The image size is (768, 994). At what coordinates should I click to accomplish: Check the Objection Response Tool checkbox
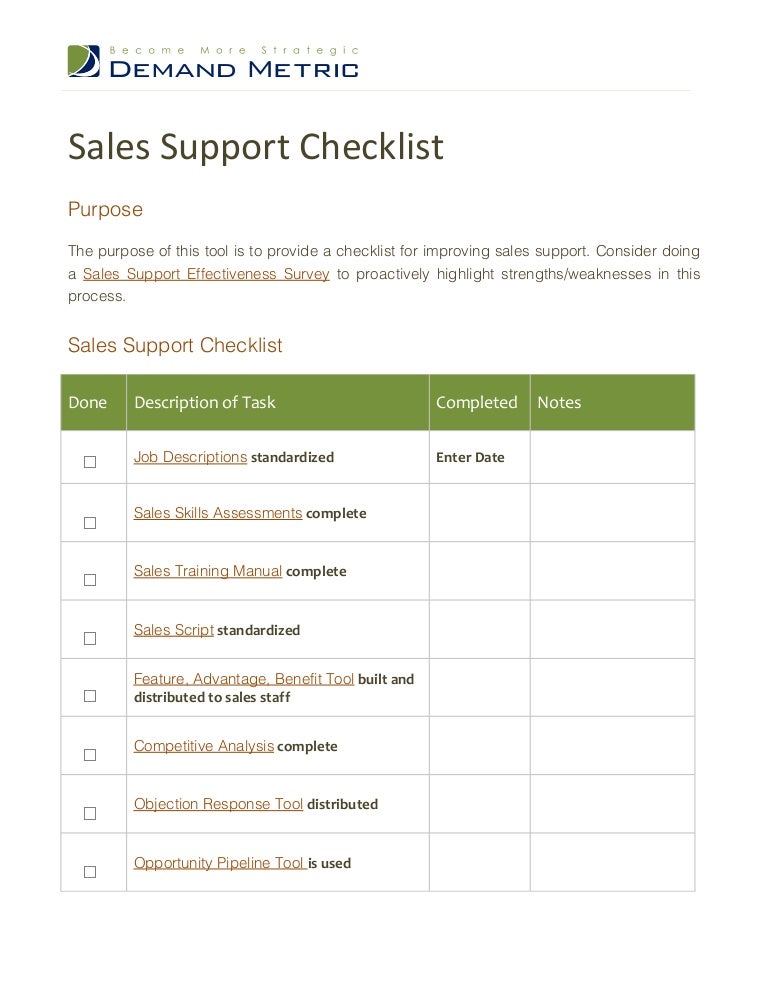90,814
